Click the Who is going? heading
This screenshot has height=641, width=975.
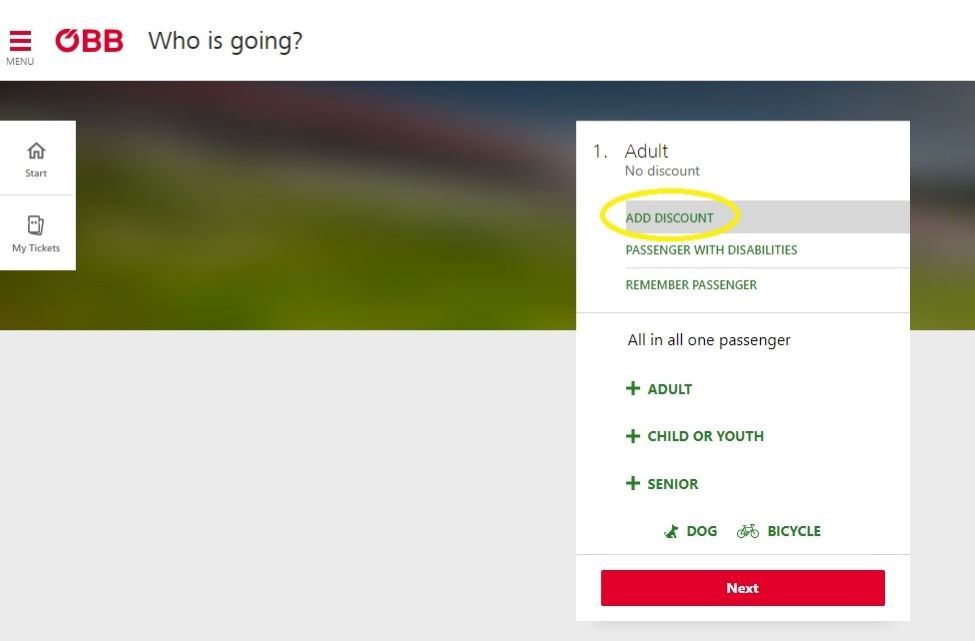pyautogui.click(x=224, y=41)
